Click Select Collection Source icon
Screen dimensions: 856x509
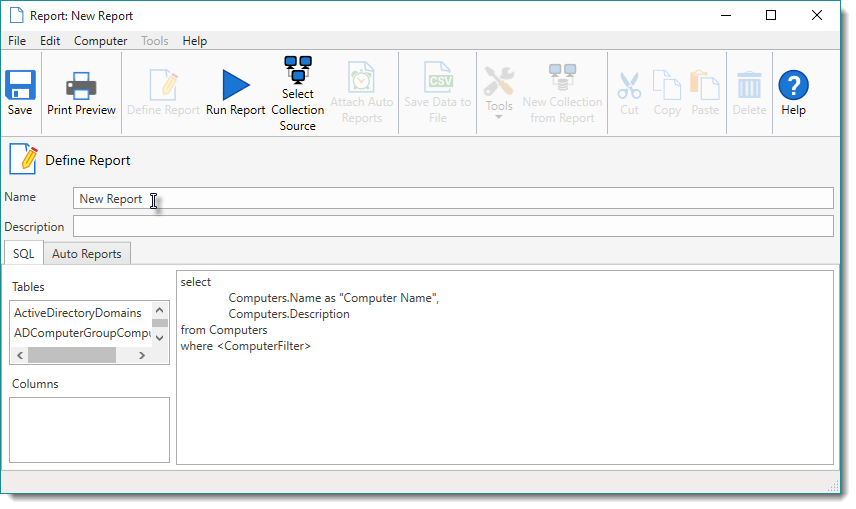[x=297, y=71]
